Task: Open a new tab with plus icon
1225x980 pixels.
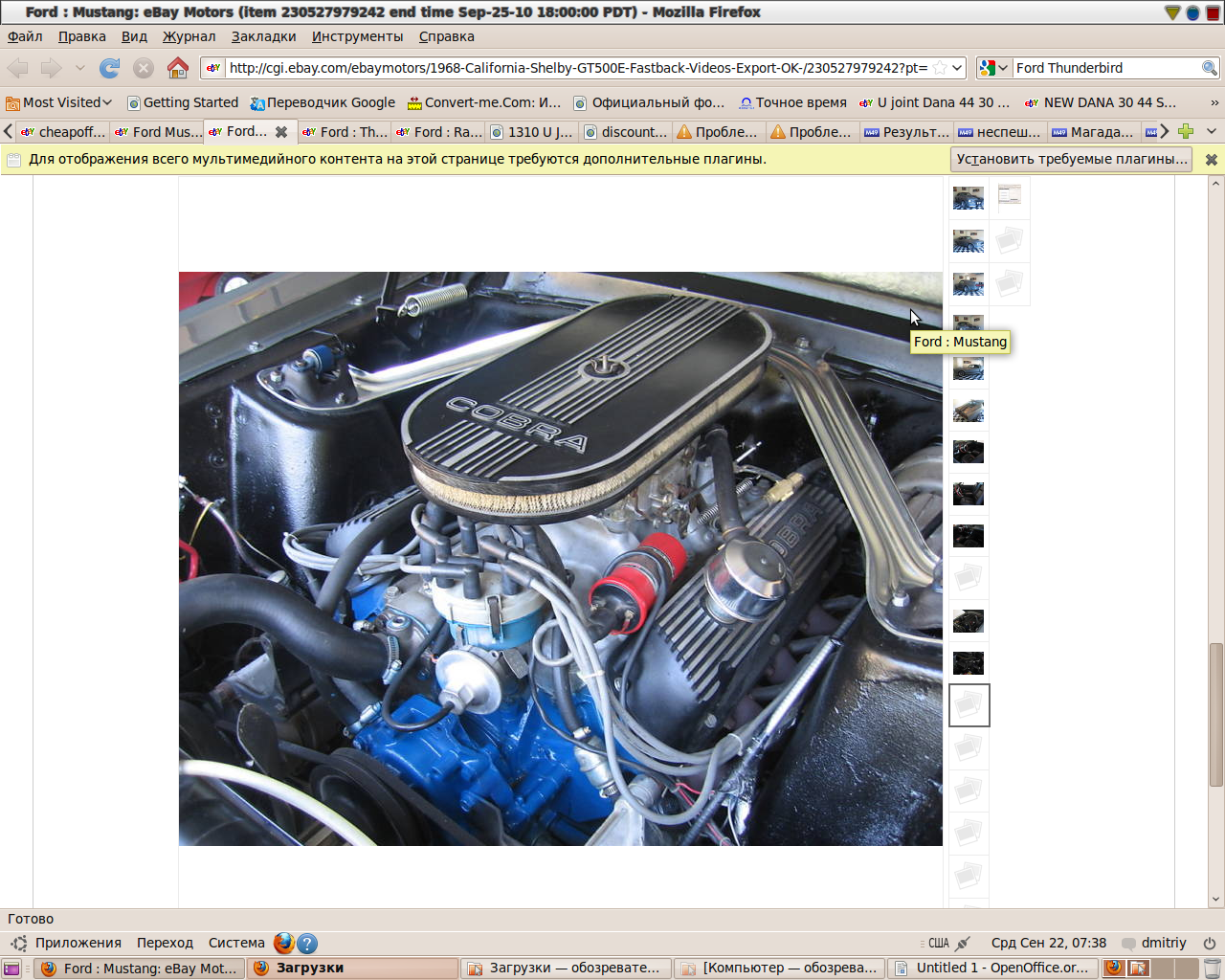Action: (1186, 131)
